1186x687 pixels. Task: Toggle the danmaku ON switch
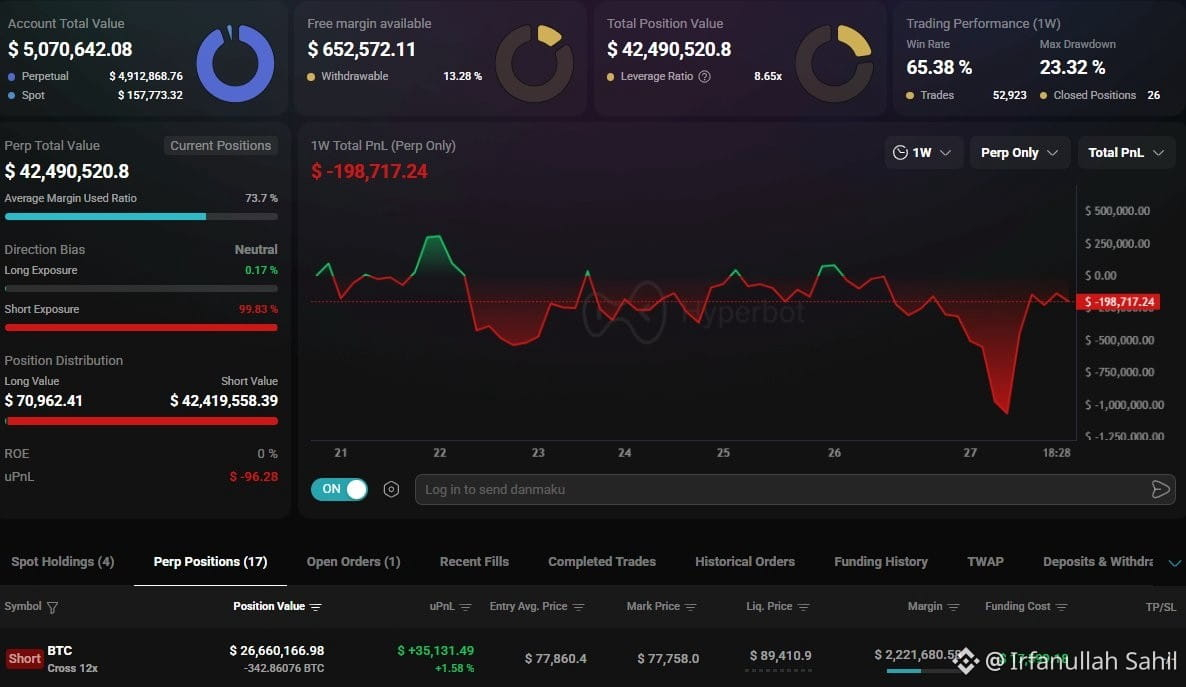pos(340,490)
